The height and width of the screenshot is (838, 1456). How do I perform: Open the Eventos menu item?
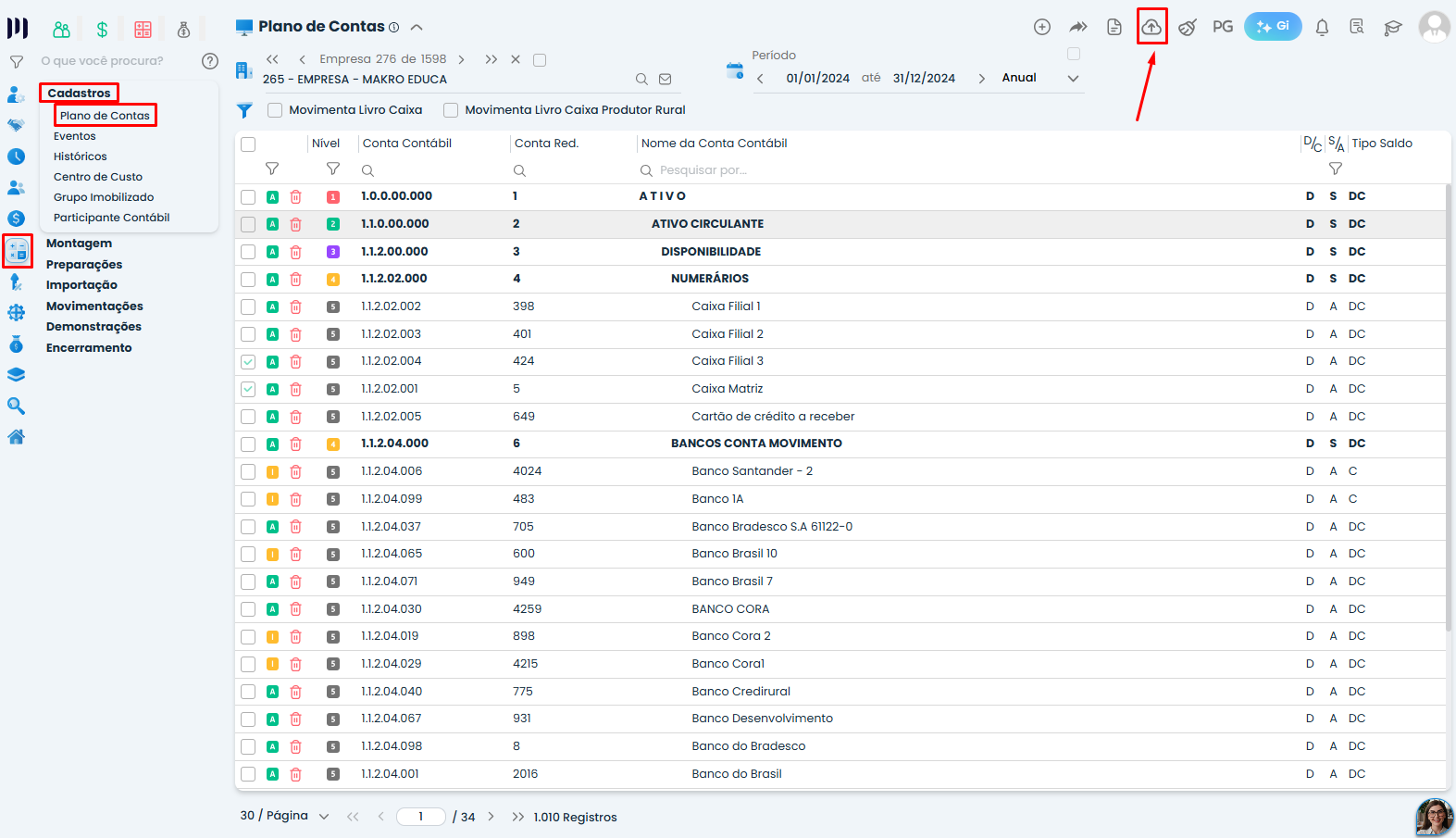click(75, 136)
